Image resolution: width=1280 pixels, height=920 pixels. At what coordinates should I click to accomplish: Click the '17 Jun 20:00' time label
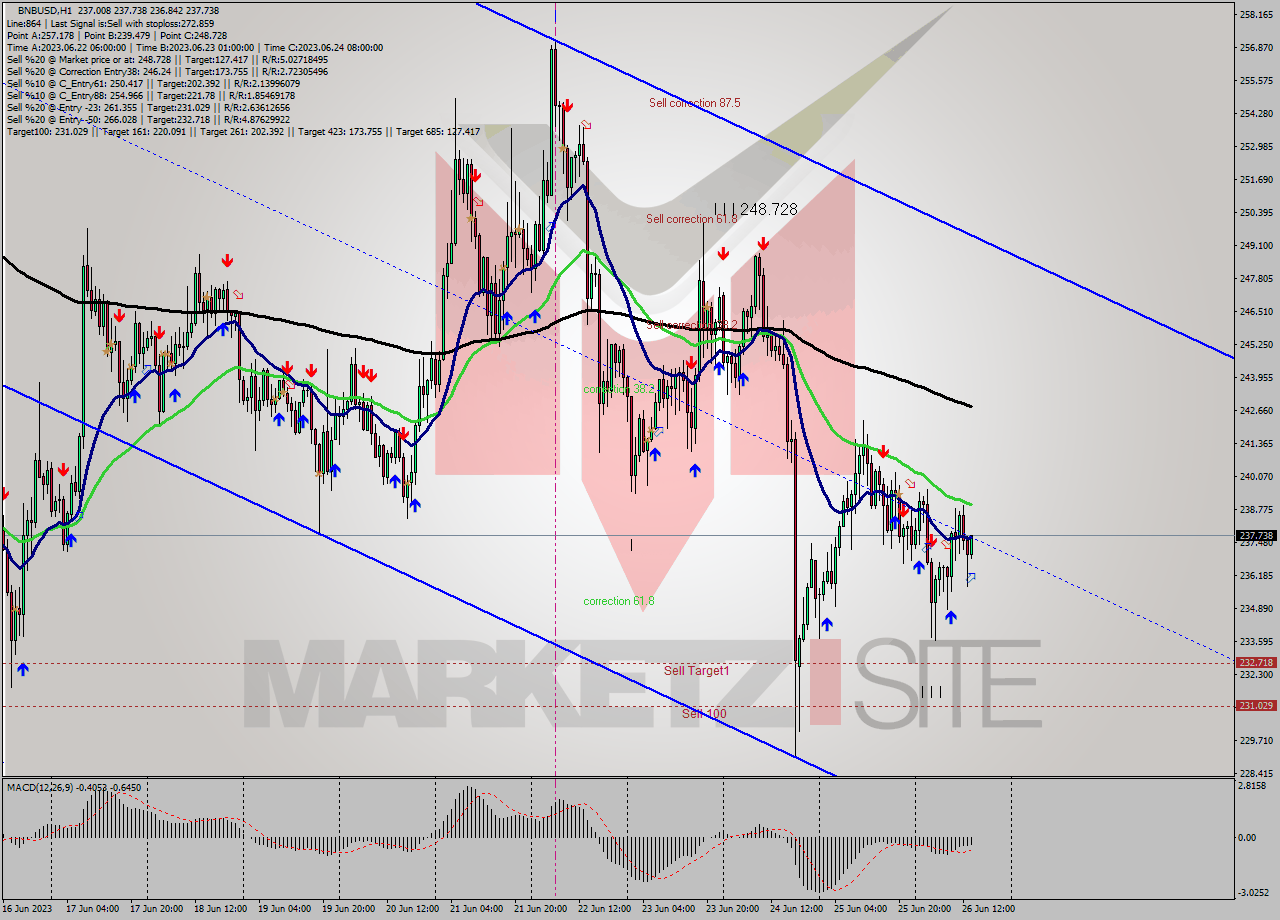156,909
